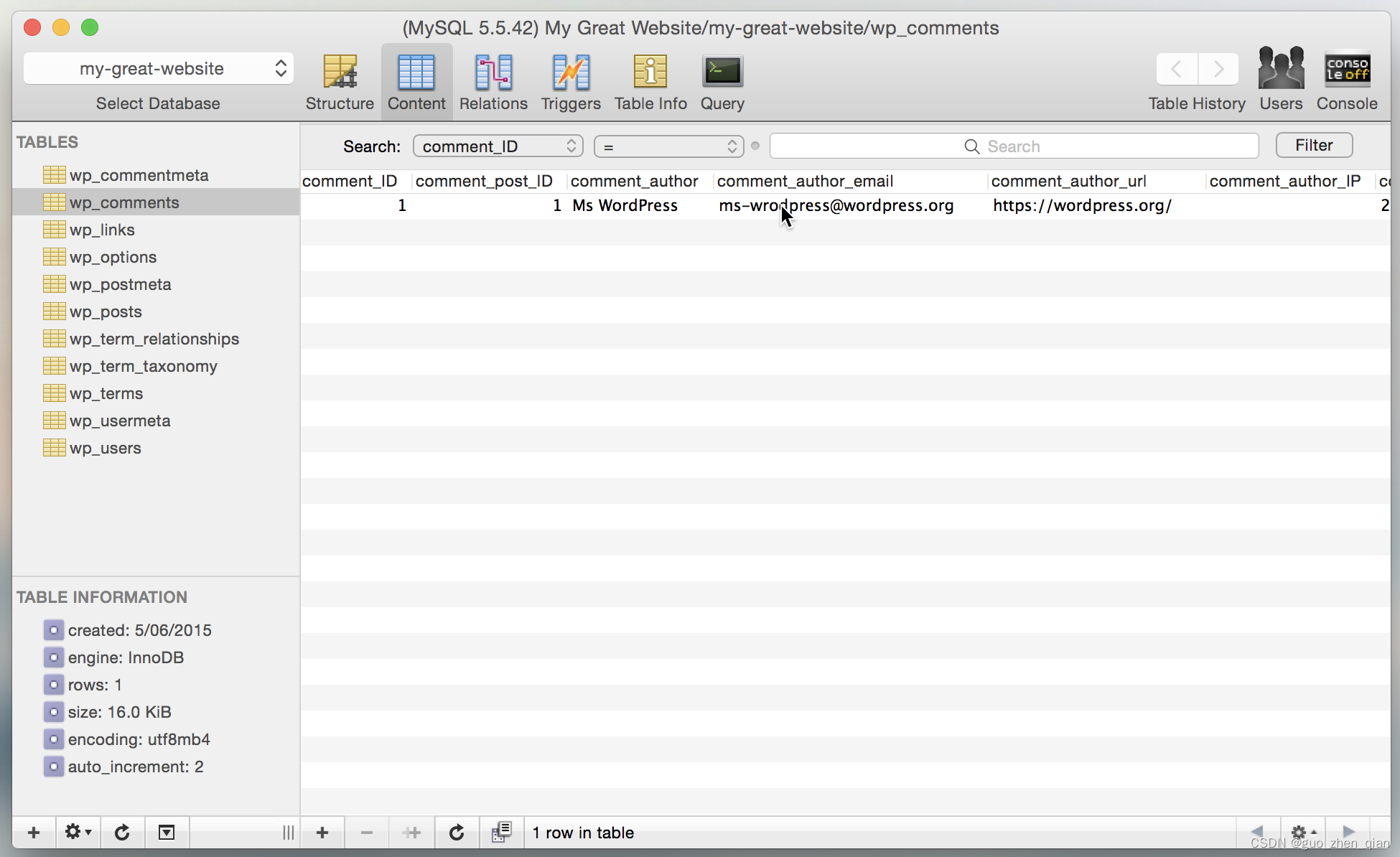Open the Select Database dropdown
Screen dimensions: 1400x857
pos(159,69)
